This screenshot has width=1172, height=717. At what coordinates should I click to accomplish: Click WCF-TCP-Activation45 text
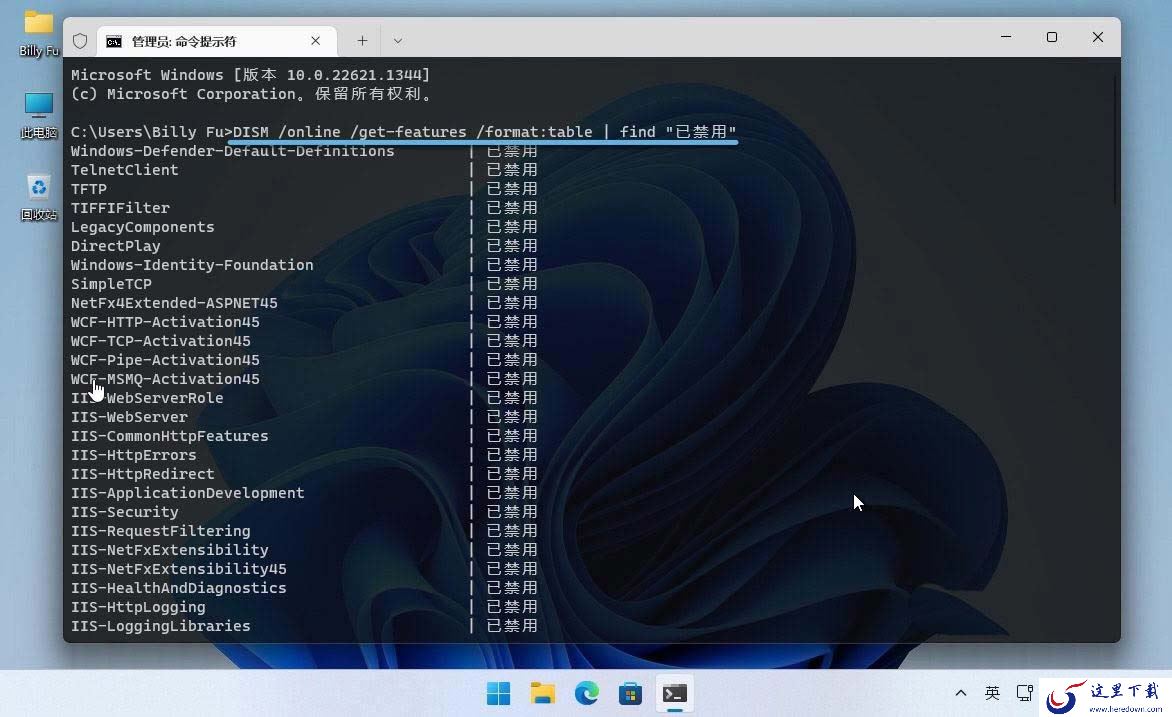coord(161,341)
